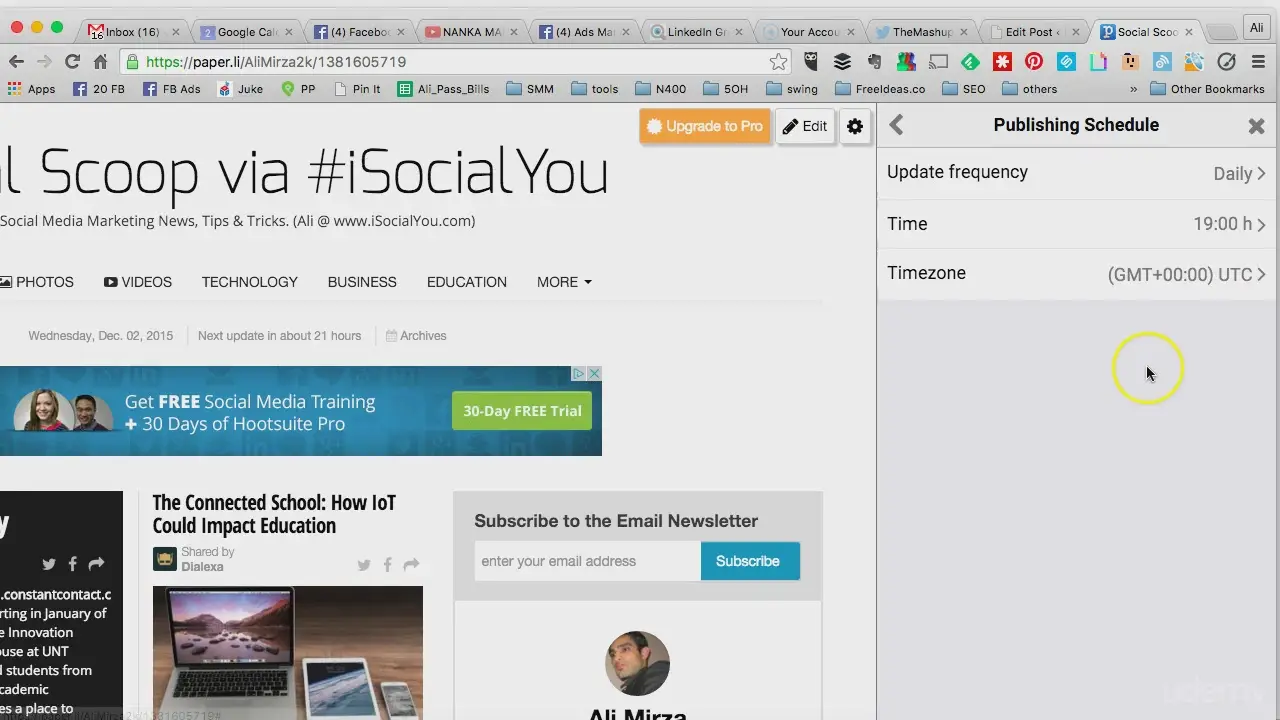Image resolution: width=1280 pixels, height=720 pixels.
Task: Click the browser back arrow
Action: [16, 62]
